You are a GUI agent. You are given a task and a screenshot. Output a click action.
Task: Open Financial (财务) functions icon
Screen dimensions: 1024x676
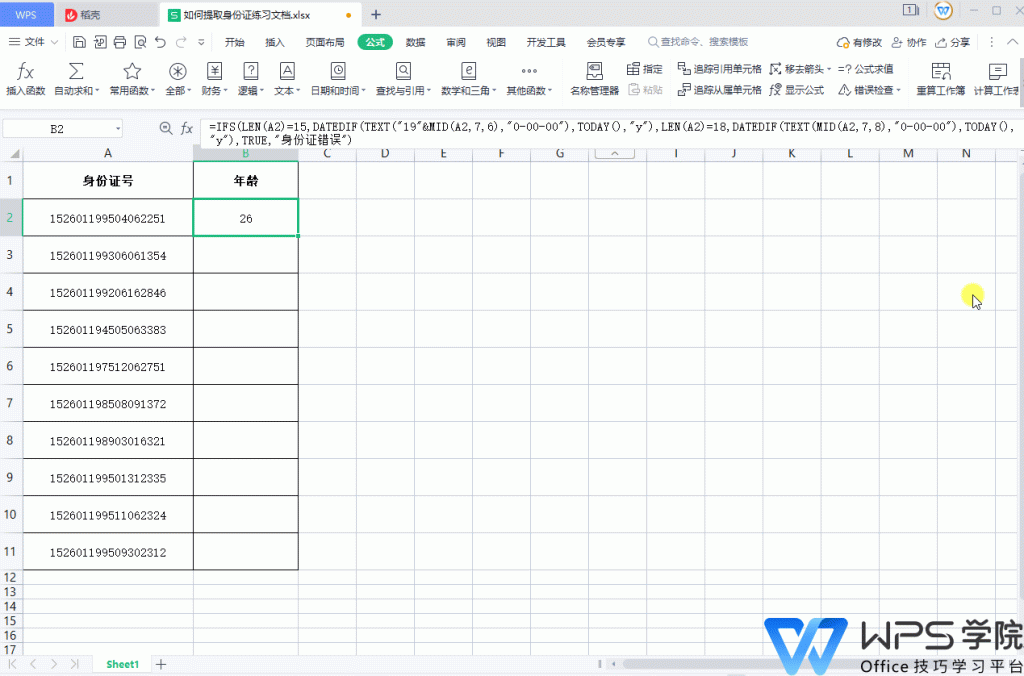tap(214, 71)
